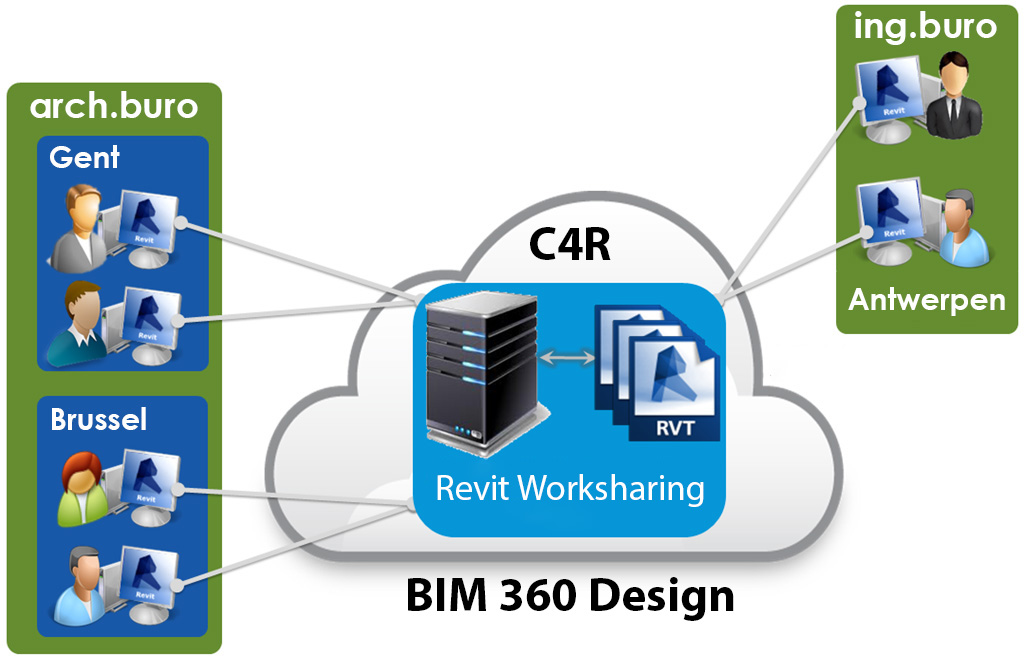Click the black-suited user avatar in ing.buro

[954, 95]
